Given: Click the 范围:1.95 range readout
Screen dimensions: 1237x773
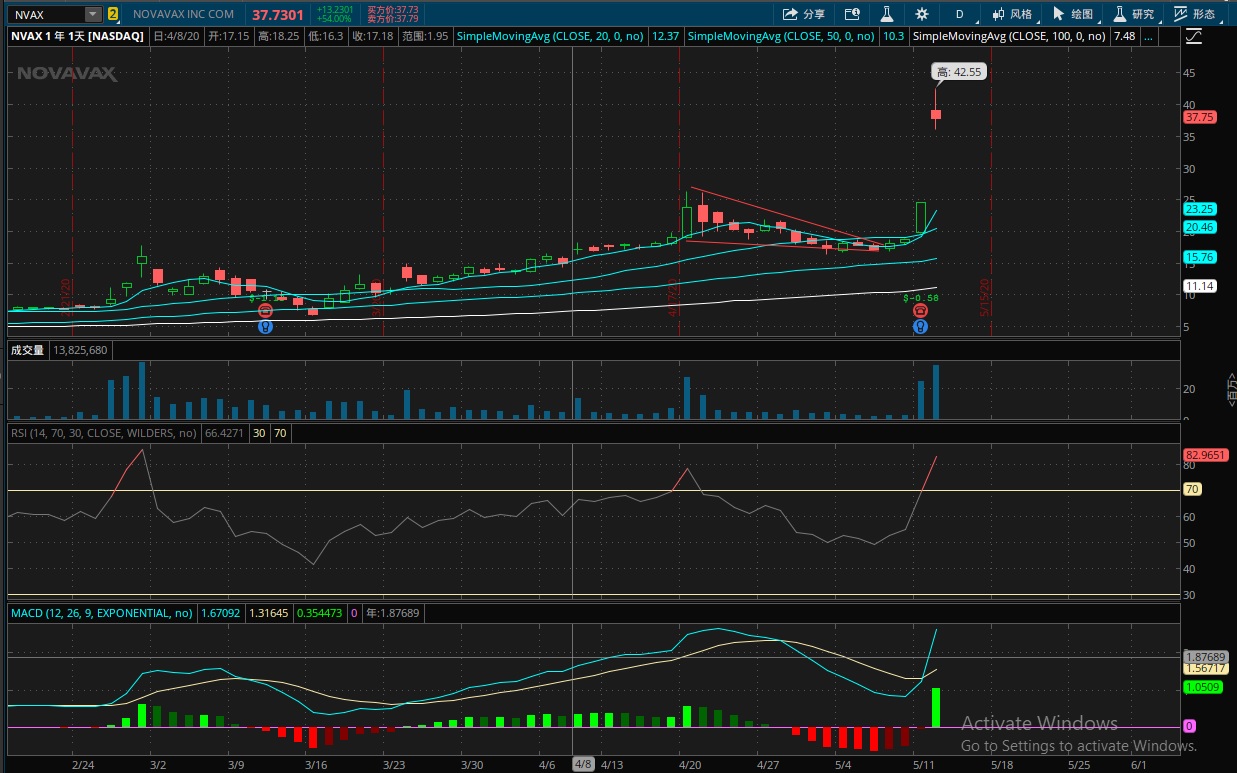Looking at the screenshot, I should pyautogui.click(x=424, y=35).
